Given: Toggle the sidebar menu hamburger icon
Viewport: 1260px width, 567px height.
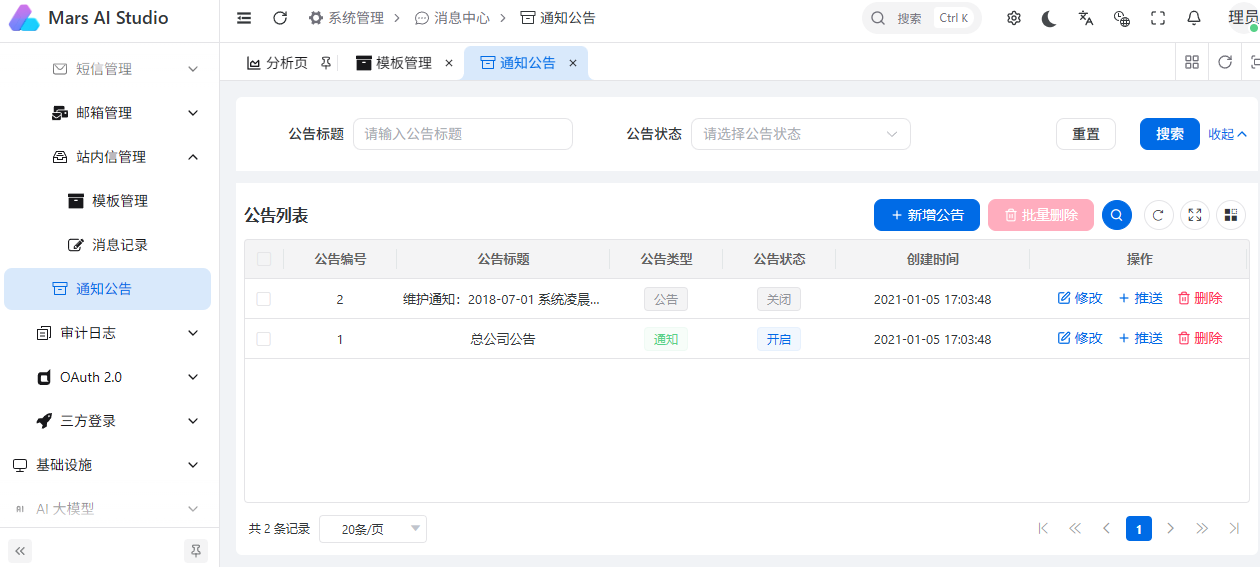Looking at the screenshot, I should pyautogui.click(x=244, y=18).
